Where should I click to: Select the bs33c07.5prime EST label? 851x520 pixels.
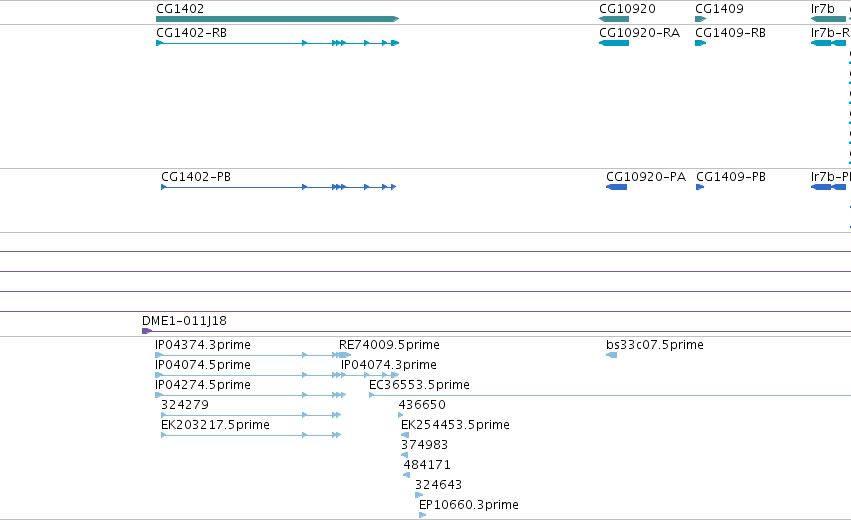[x=655, y=345]
